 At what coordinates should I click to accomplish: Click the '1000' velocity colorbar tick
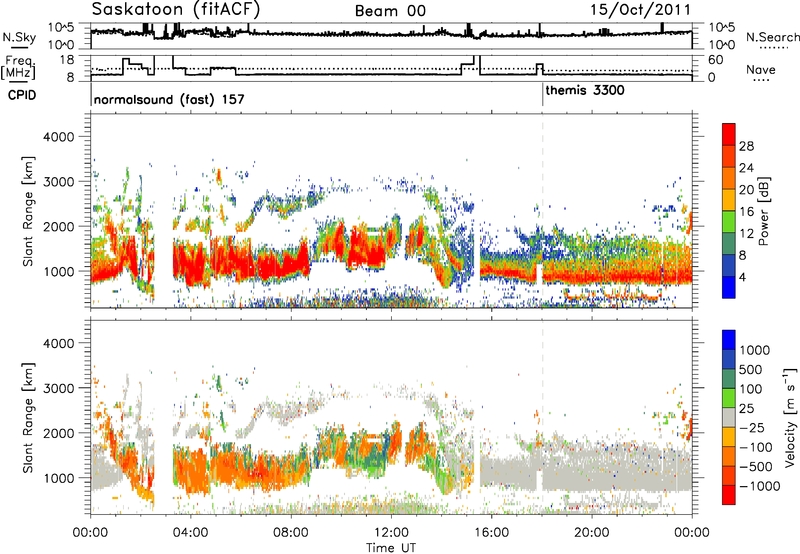(x=755, y=350)
